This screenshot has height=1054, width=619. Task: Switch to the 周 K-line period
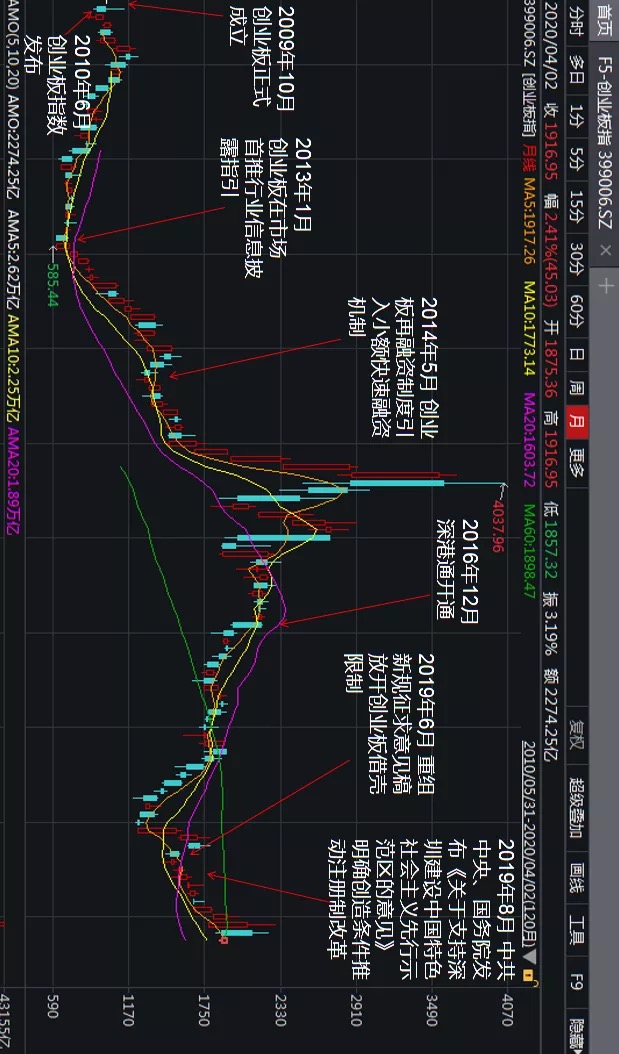point(577,389)
